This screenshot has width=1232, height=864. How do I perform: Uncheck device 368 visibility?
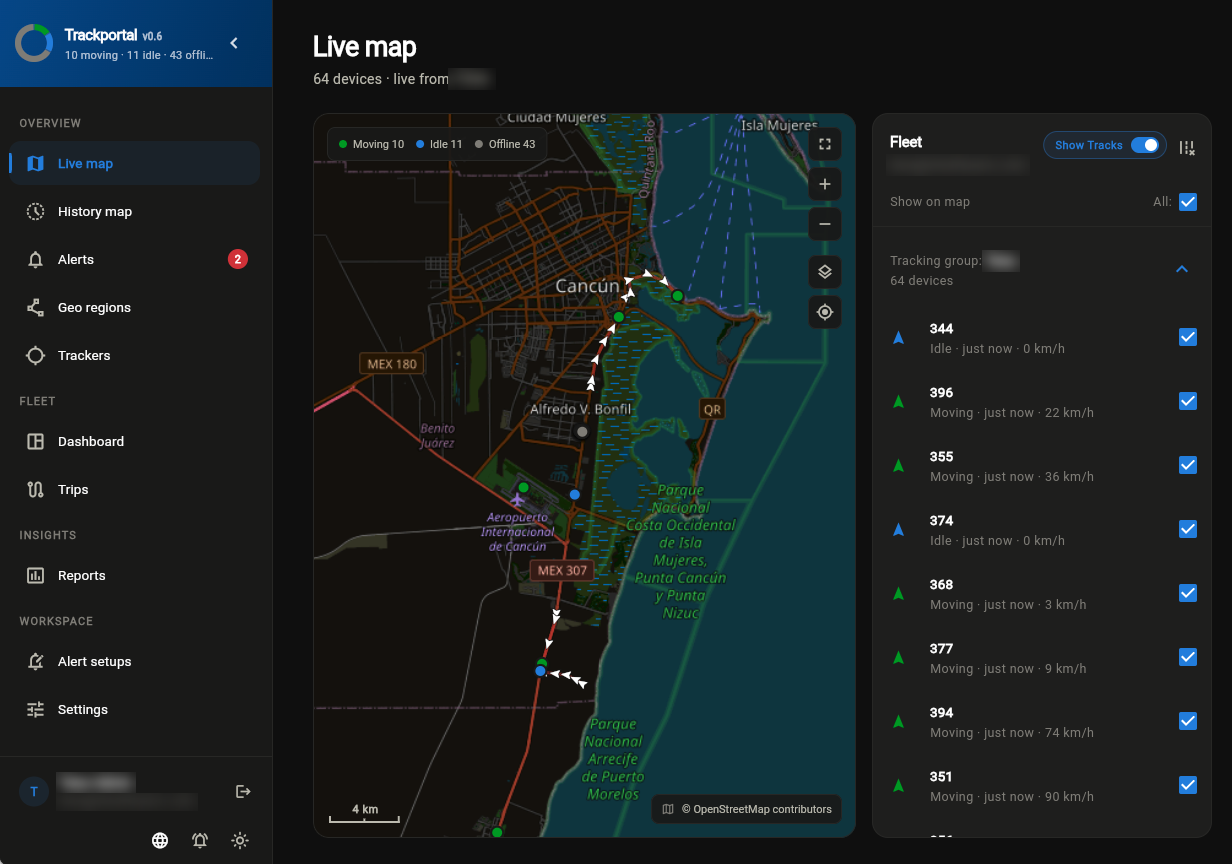[x=1188, y=593]
